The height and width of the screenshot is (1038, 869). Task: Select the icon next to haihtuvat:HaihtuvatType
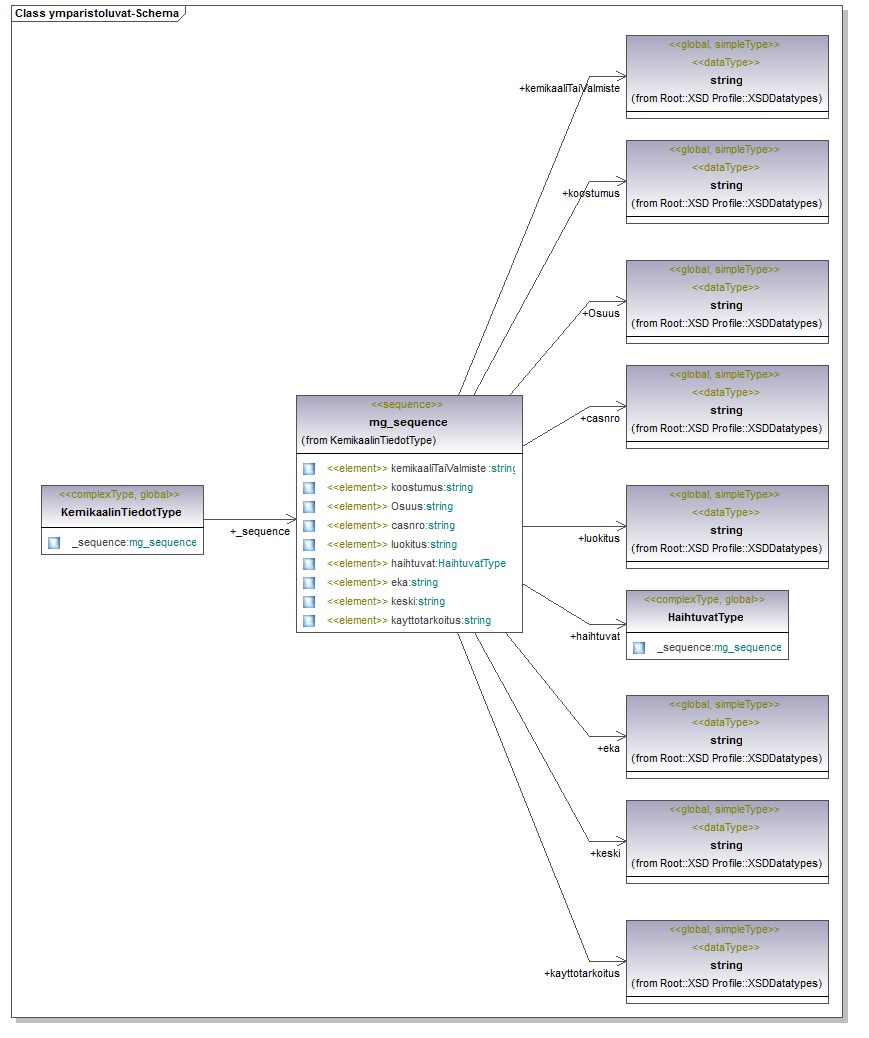pyautogui.click(x=309, y=563)
